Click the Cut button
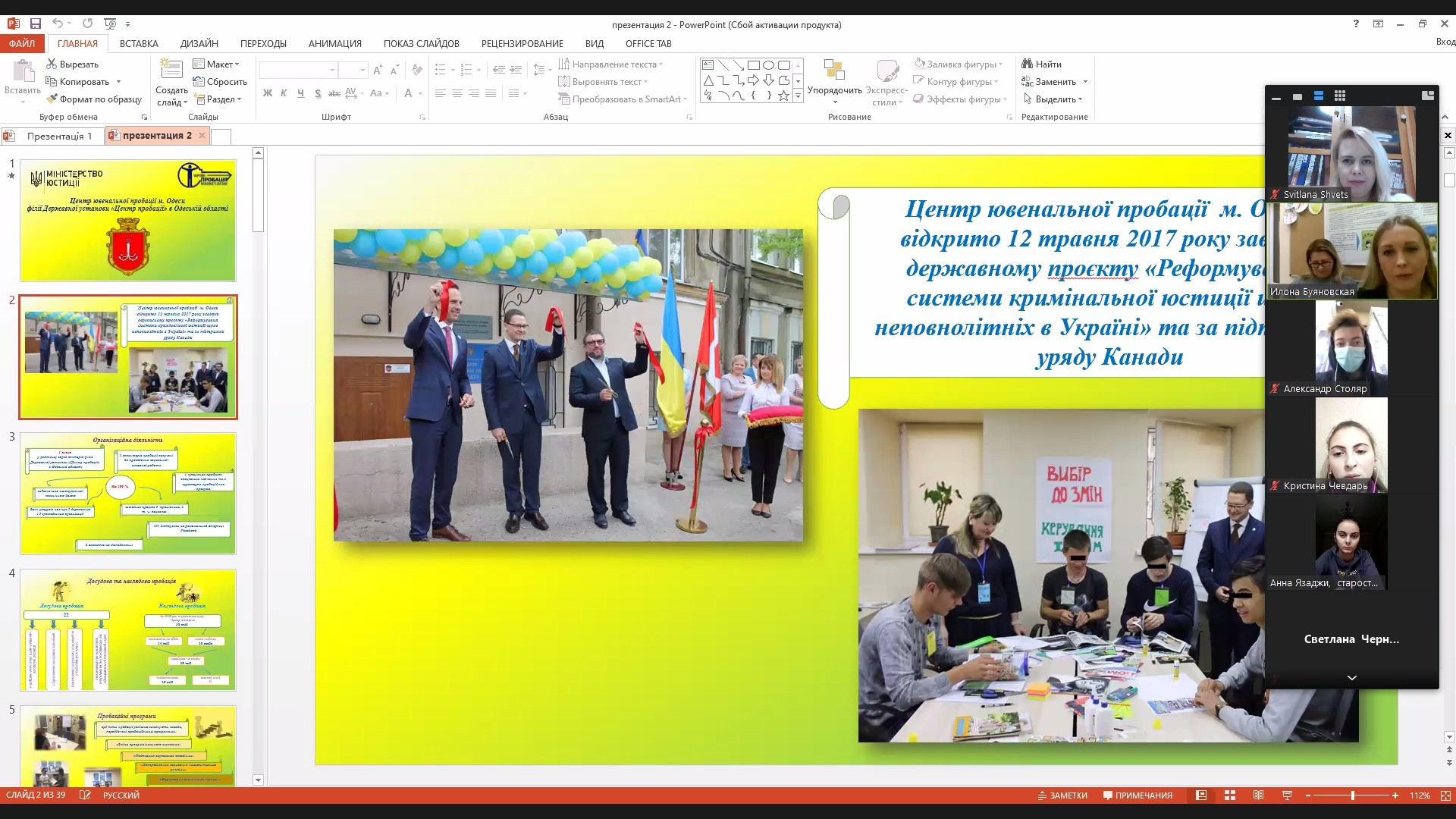 click(72, 64)
